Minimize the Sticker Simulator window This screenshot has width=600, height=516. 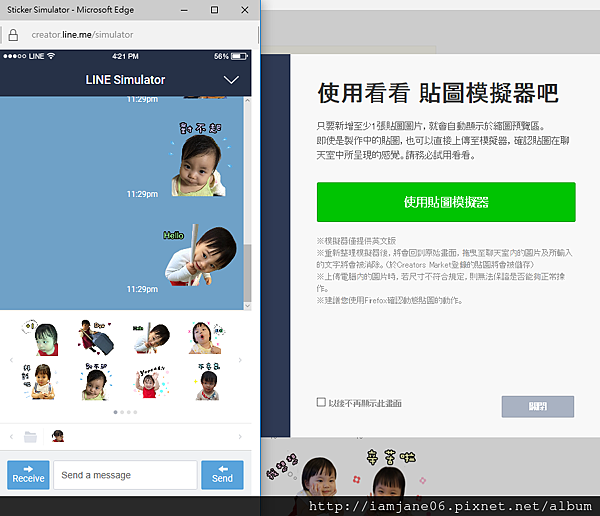point(184,10)
